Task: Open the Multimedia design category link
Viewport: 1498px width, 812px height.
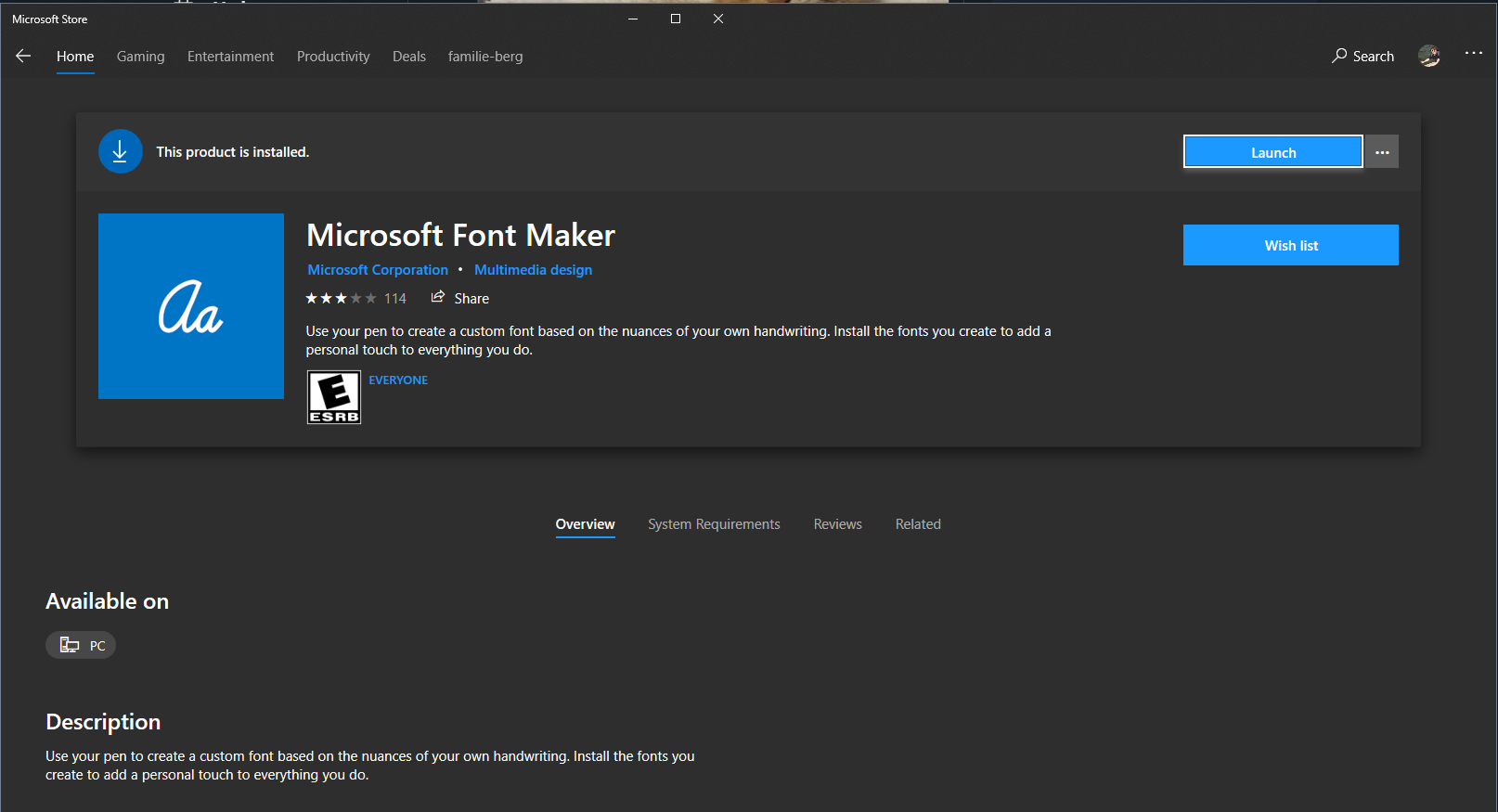Action: [x=533, y=270]
